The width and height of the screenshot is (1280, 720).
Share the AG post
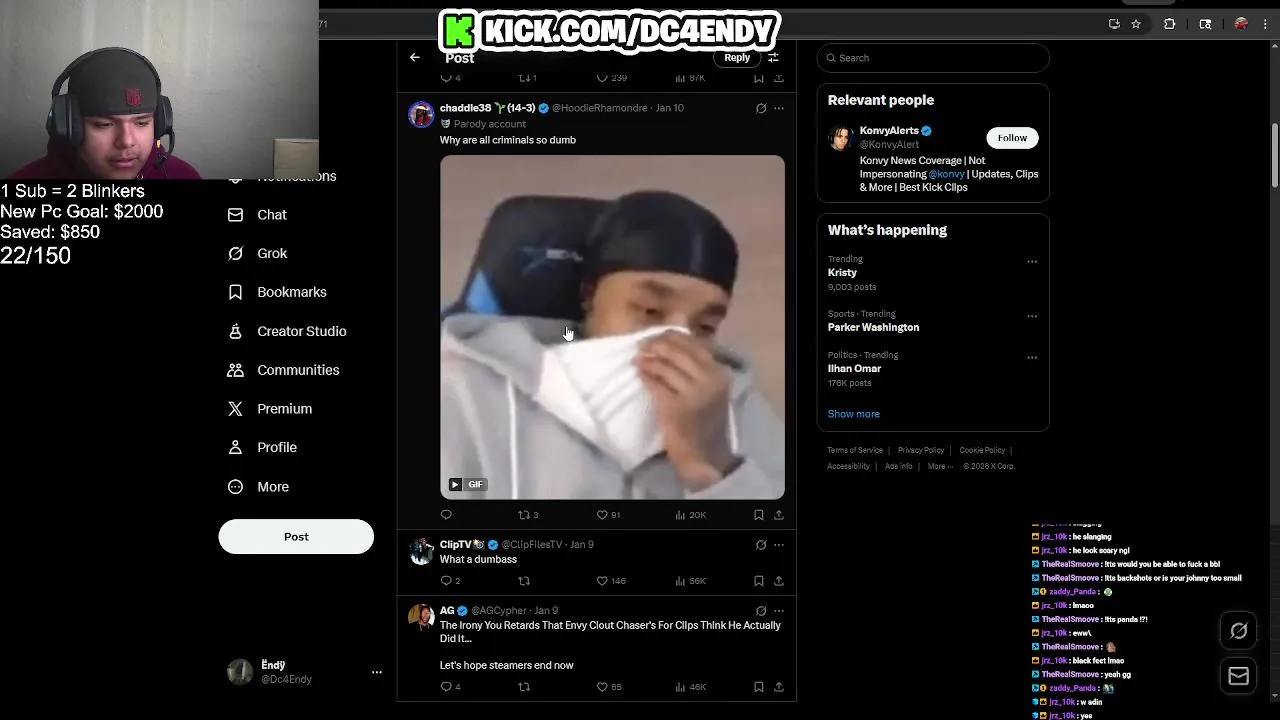779,687
